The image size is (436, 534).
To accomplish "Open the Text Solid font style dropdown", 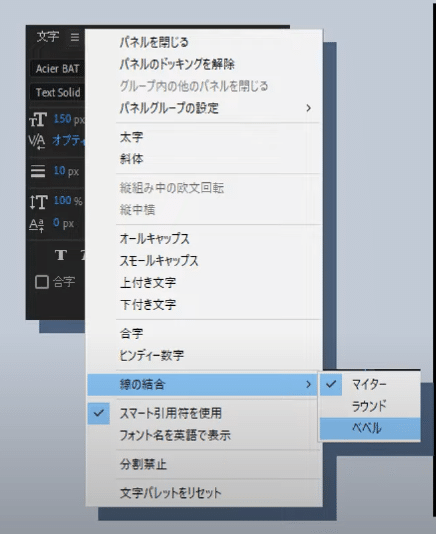I will pyautogui.click(x=57, y=92).
